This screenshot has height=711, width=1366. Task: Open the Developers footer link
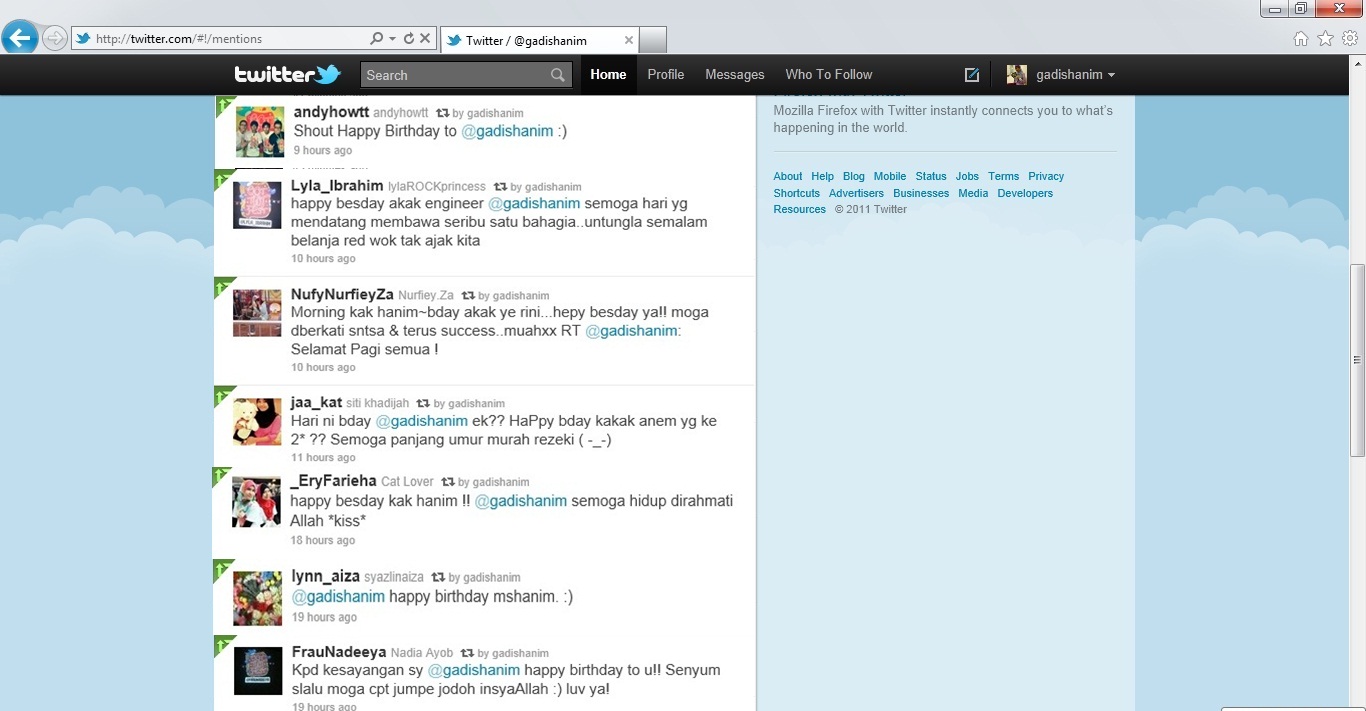pos(1025,193)
